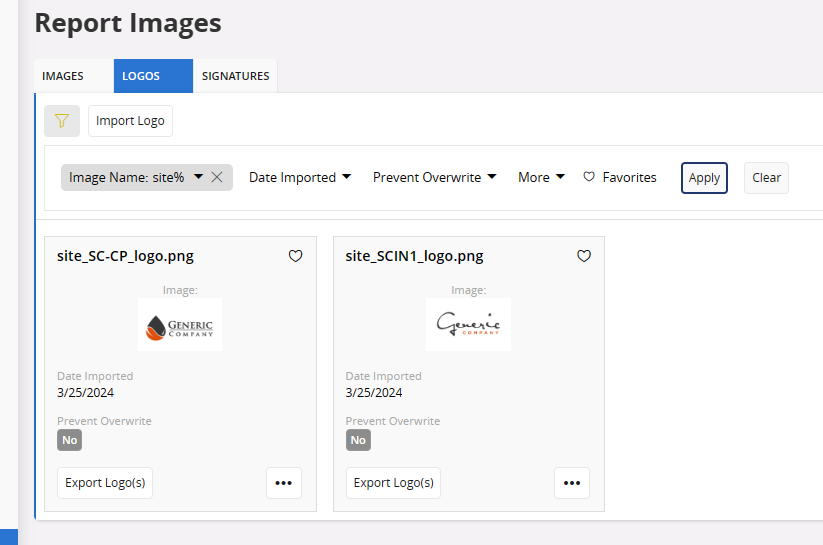Apply the current filters
The image size is (823, 545).
[704, 178]
